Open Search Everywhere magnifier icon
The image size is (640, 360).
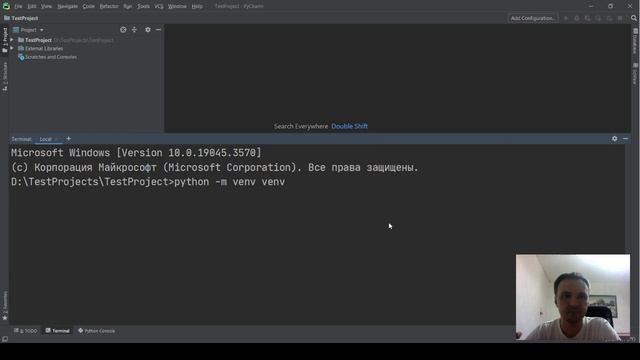point(634,18)
